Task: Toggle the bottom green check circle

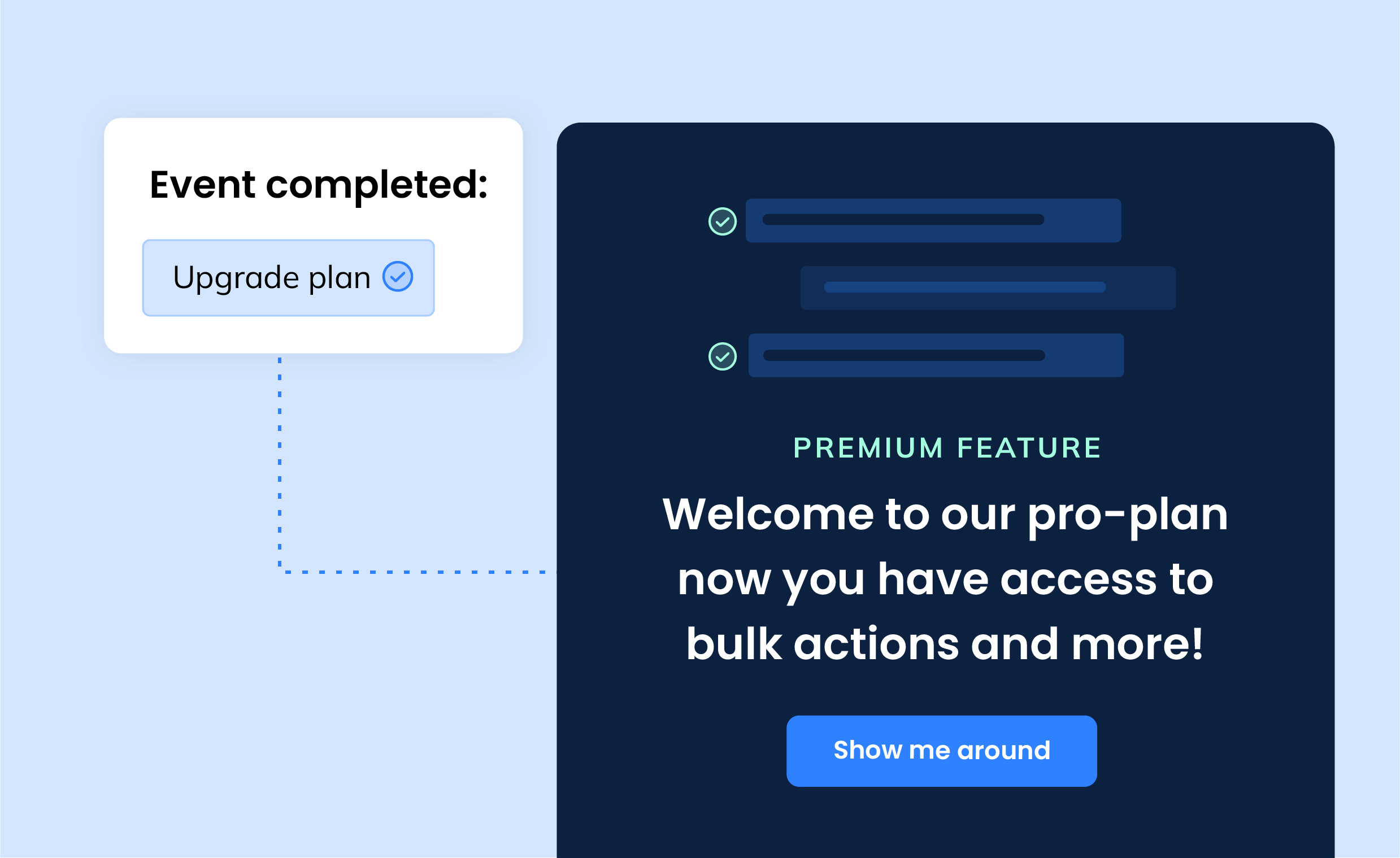Action: [722, 356]
